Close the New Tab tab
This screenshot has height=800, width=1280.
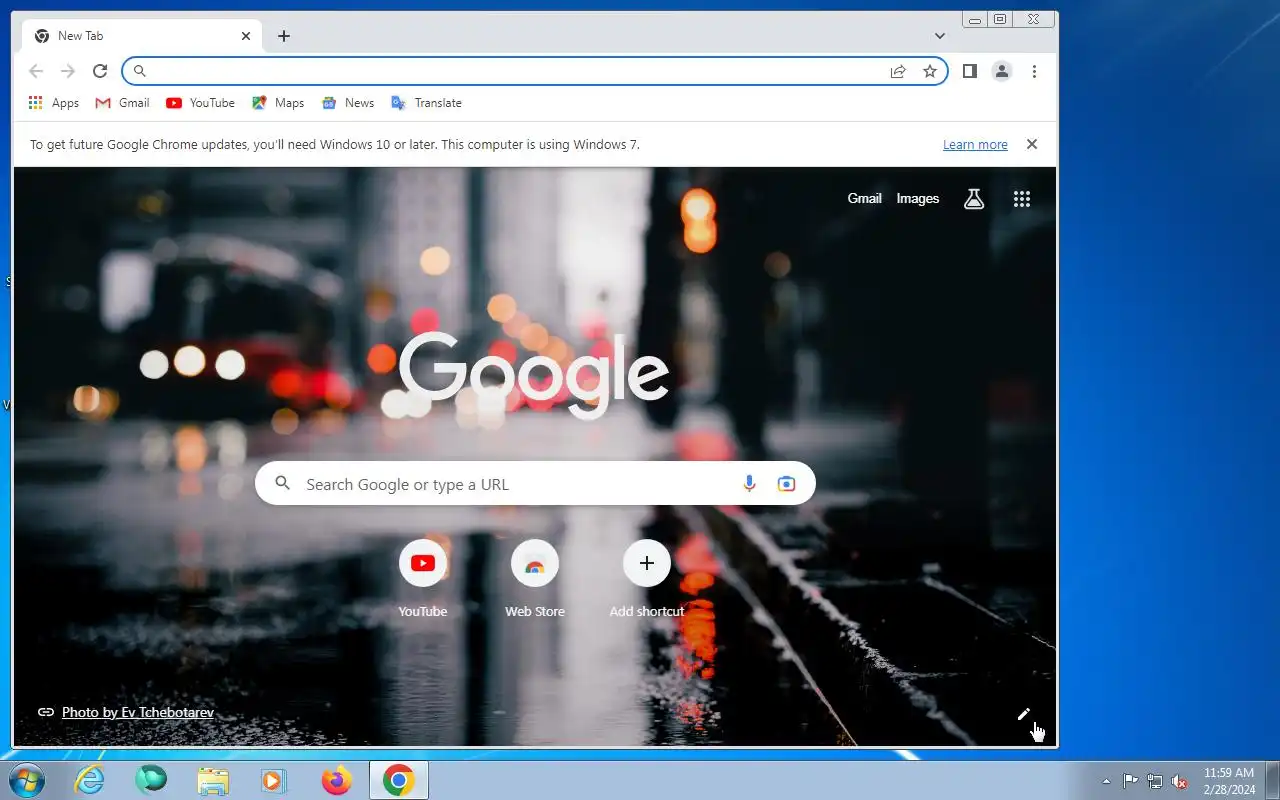pyautogui.click(x=246, y=36)
